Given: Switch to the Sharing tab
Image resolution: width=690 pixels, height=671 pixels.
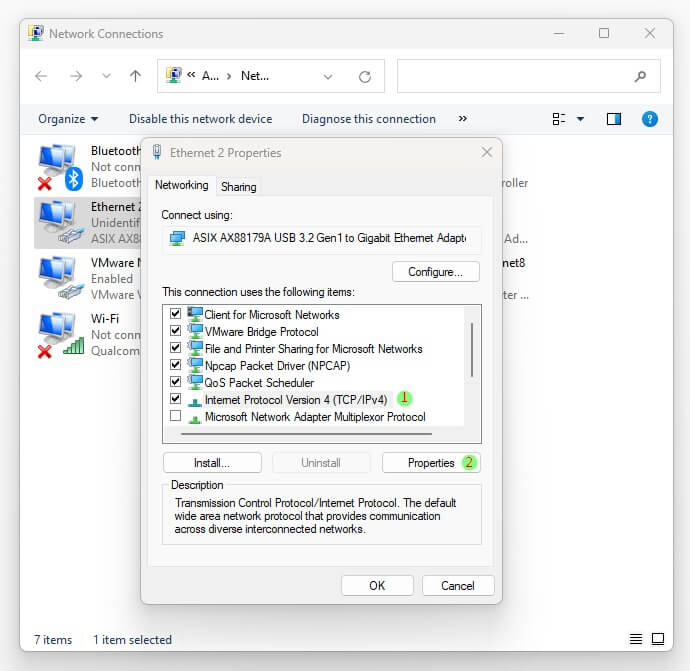Looking at the screenshot, I should [239, 187].
